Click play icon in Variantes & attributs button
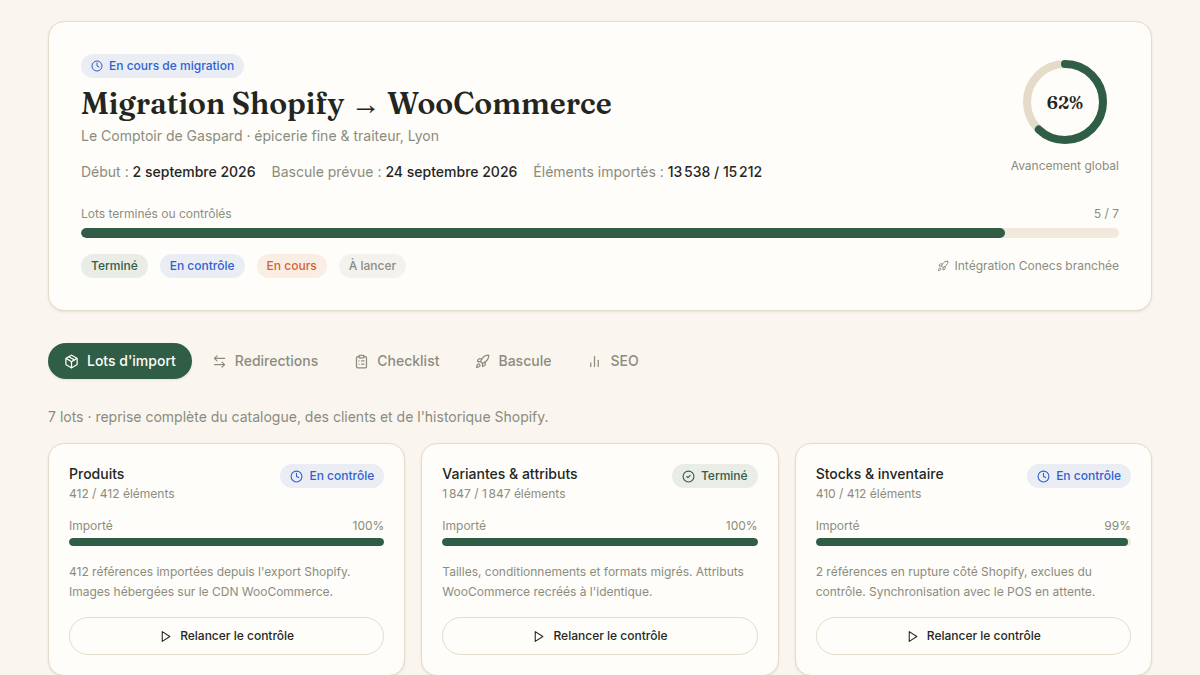This screenshot has height=675, width=1200. (x=539, y=636)
